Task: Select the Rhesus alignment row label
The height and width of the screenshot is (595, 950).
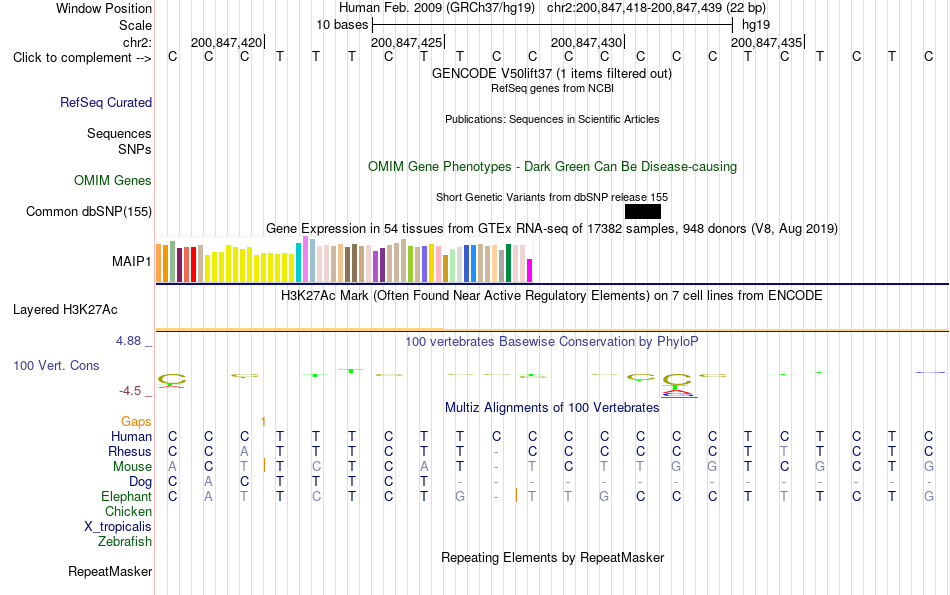Action: pyautogui.click(x=130, y=451)
